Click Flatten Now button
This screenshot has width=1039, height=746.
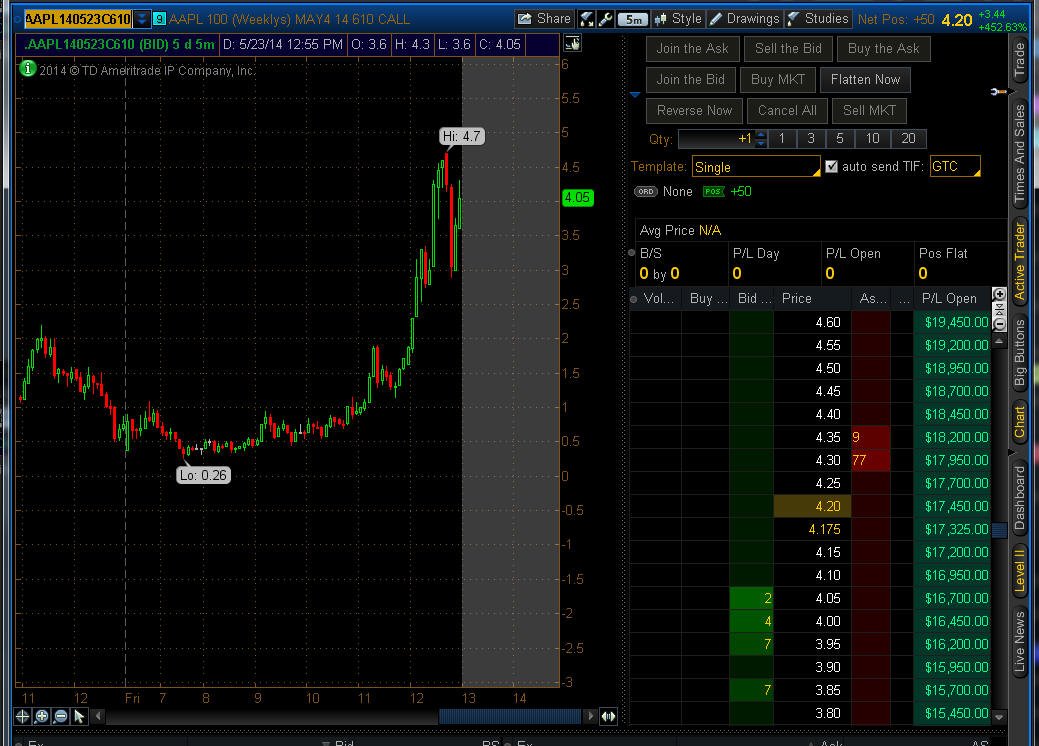[x=865, y=80]
